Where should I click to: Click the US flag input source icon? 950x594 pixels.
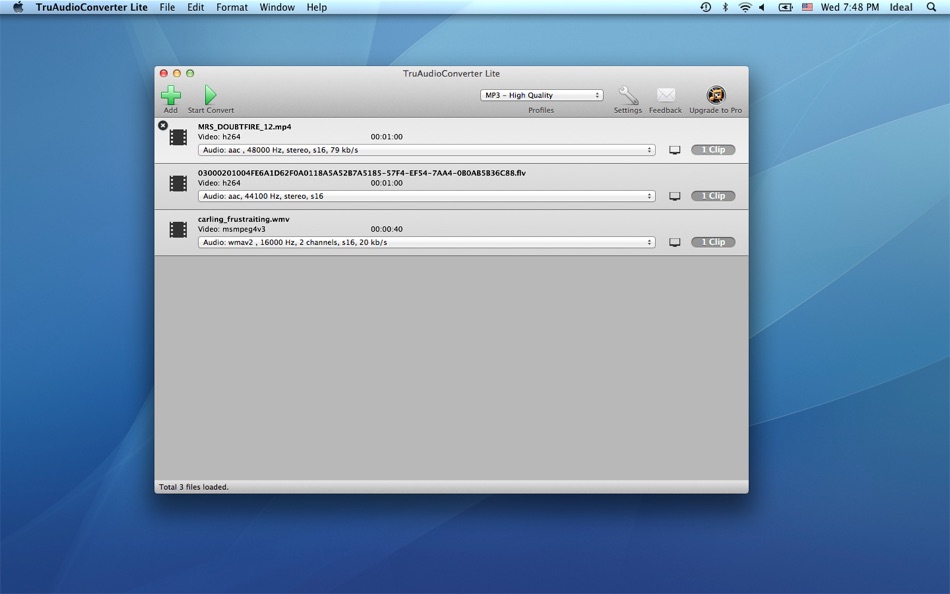click(x=807, y=7)
